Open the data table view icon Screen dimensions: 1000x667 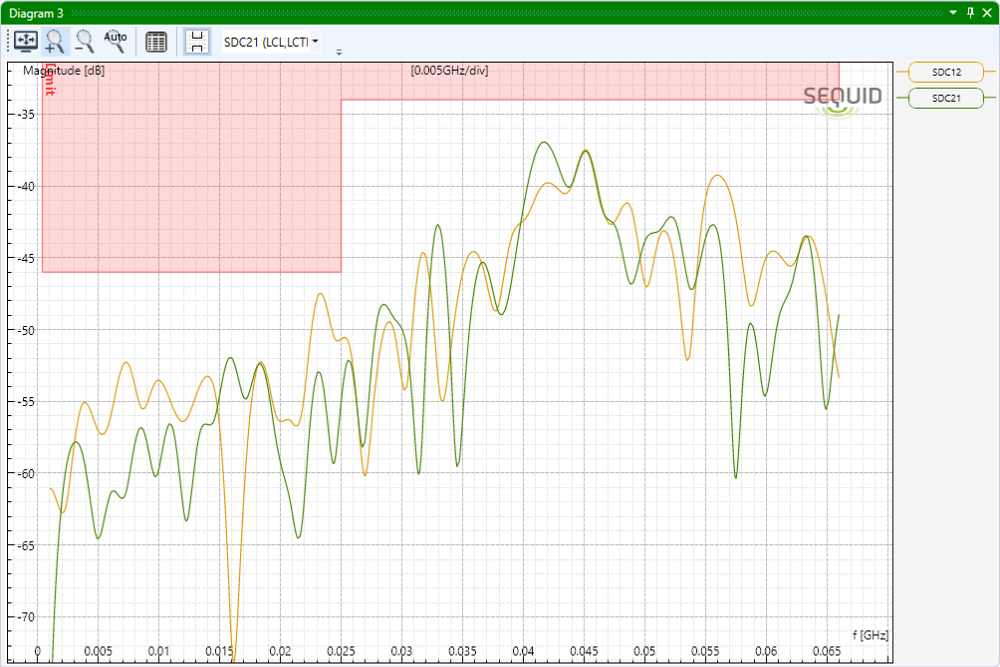pyautogui.click(x=156, y=41)
